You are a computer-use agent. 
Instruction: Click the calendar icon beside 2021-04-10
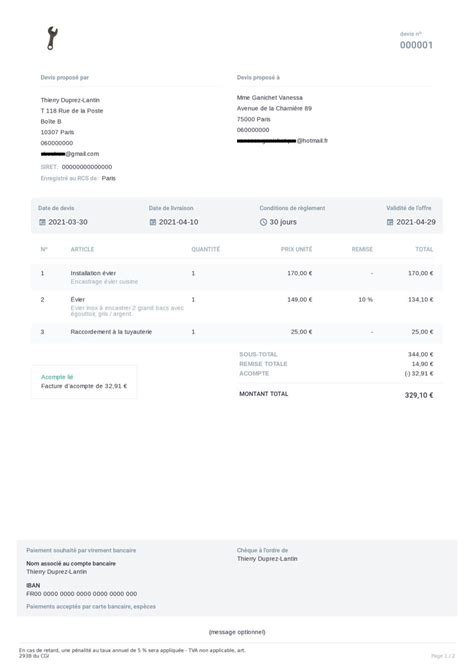point(153,222)
